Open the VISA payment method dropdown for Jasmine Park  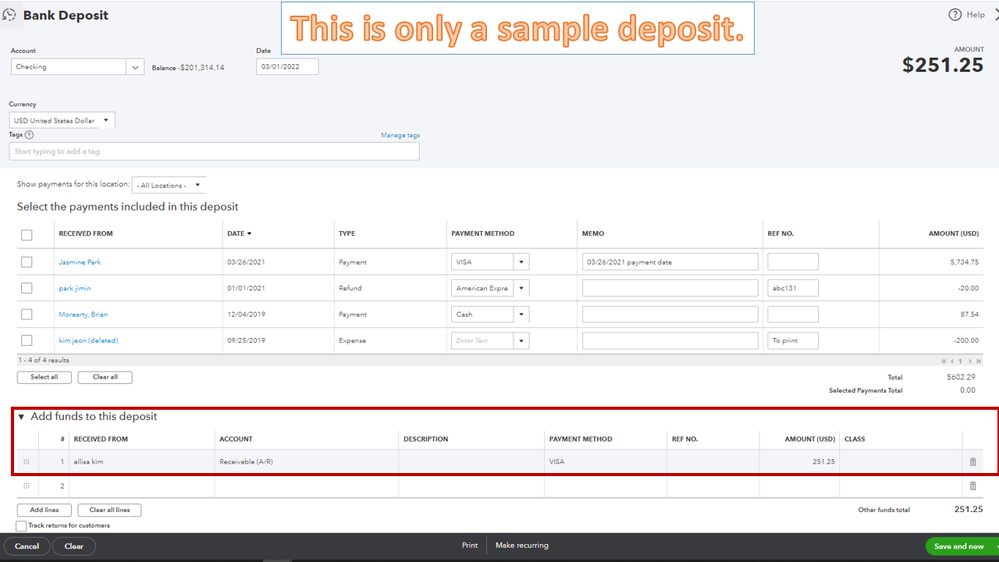[521, 262]
